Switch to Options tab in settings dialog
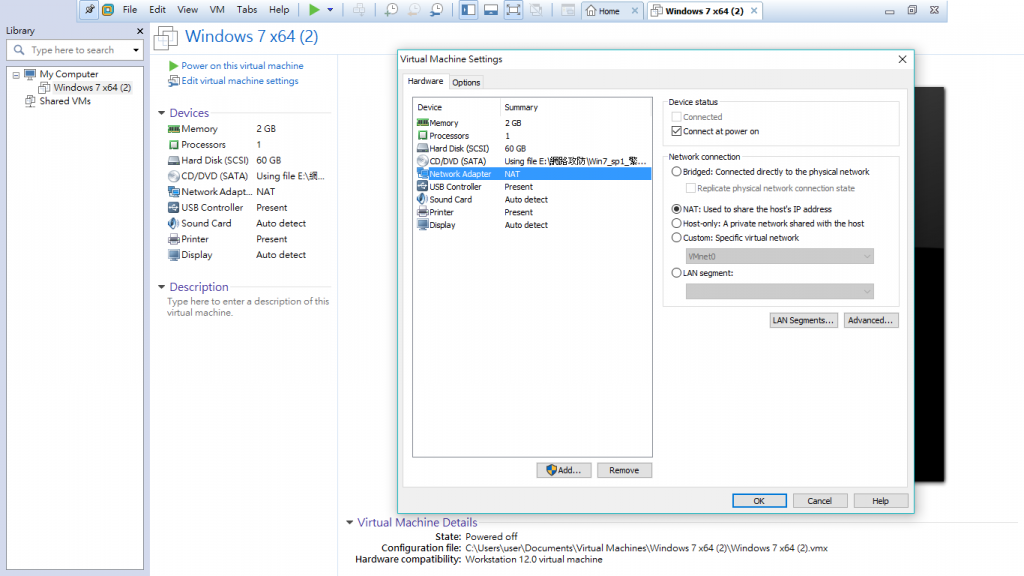 (466, 82)
